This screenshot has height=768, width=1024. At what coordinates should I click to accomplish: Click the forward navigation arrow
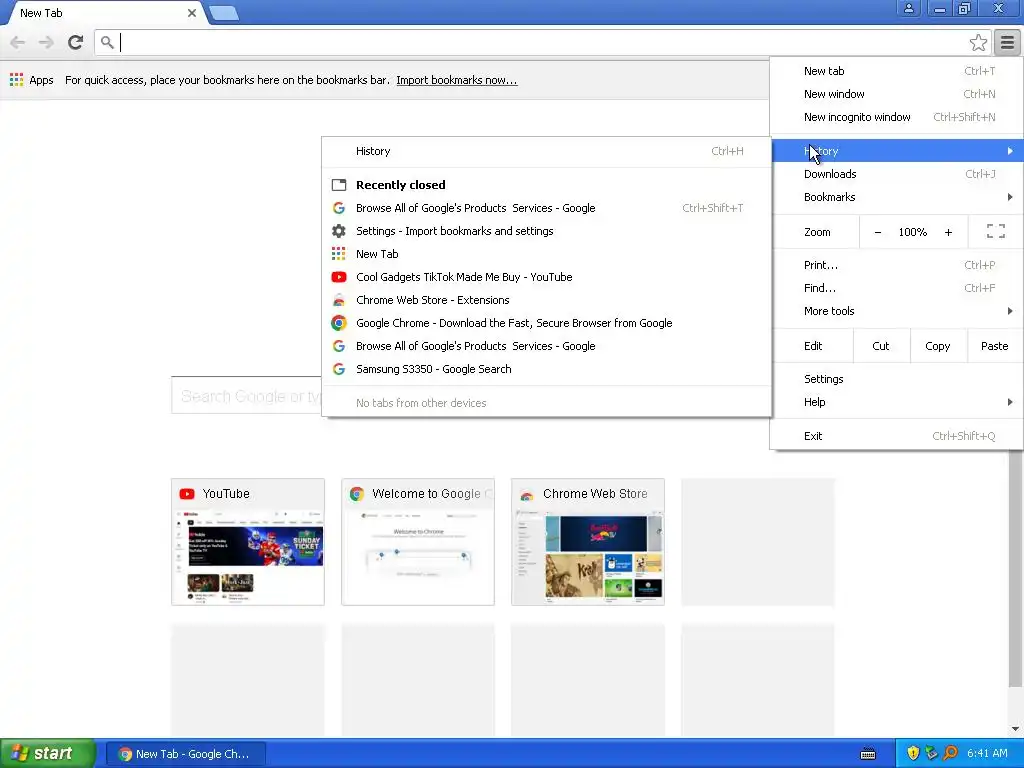(46, 42)
